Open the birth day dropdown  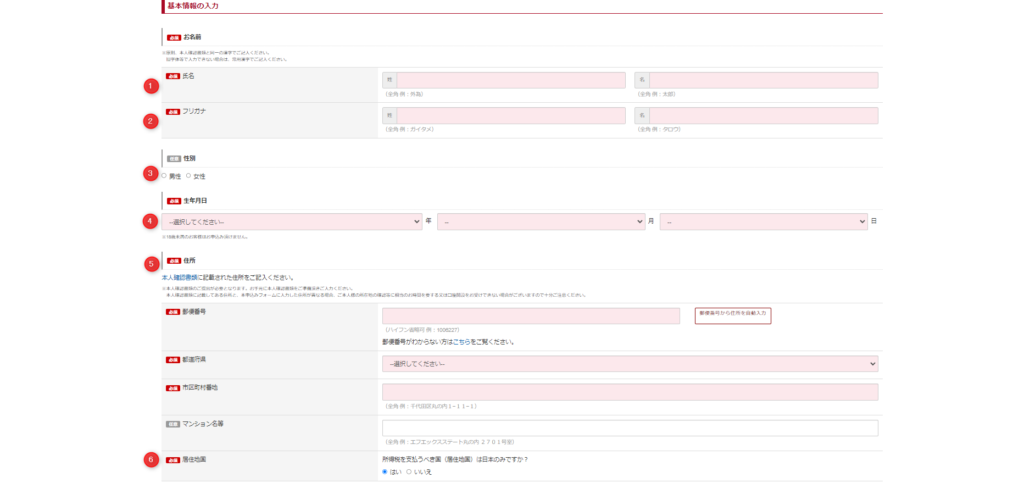click(763, 222)
